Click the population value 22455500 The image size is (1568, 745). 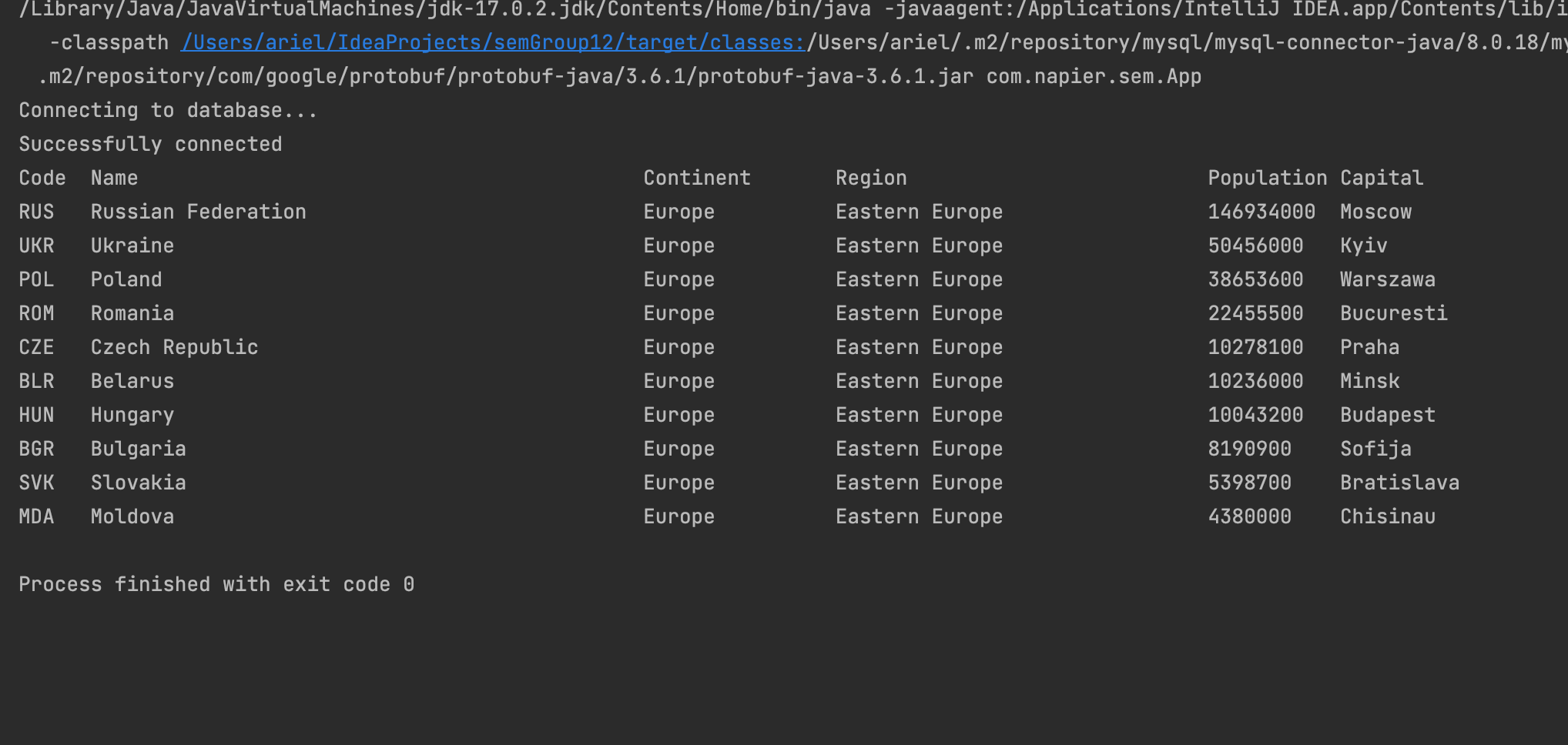pos(1255,313)
